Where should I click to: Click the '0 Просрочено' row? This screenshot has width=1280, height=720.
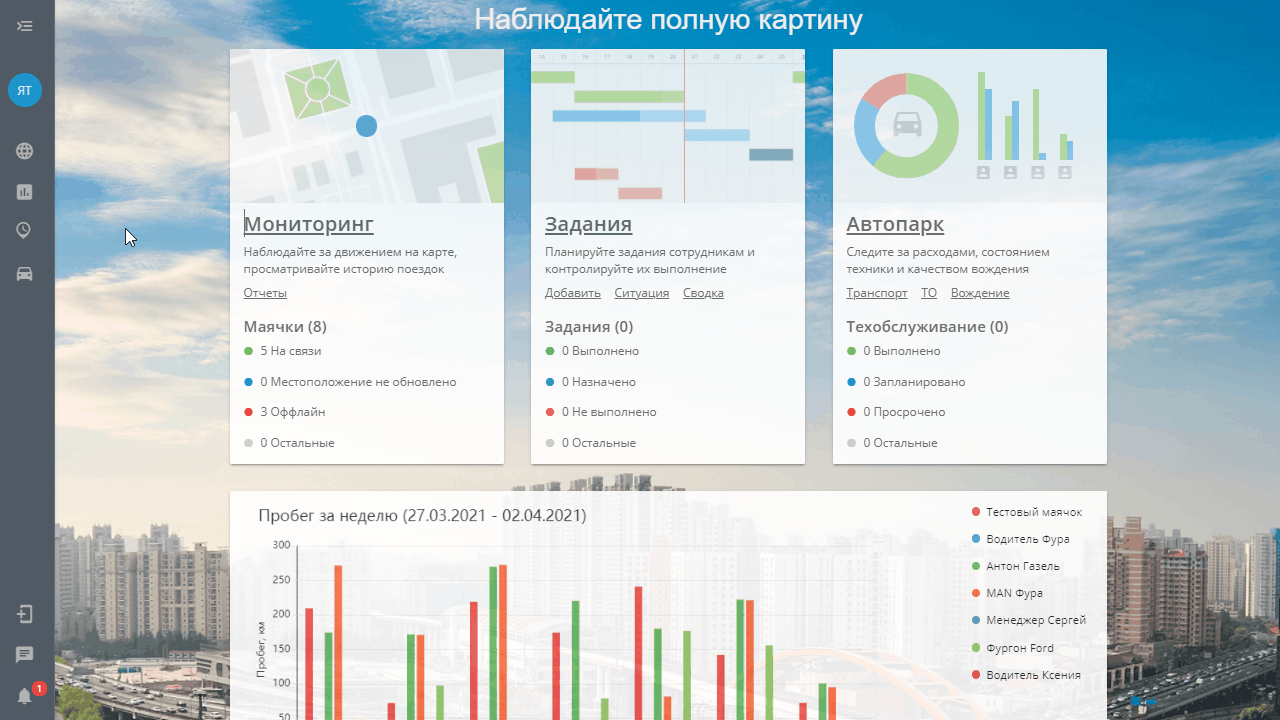[x=896, y=412]
